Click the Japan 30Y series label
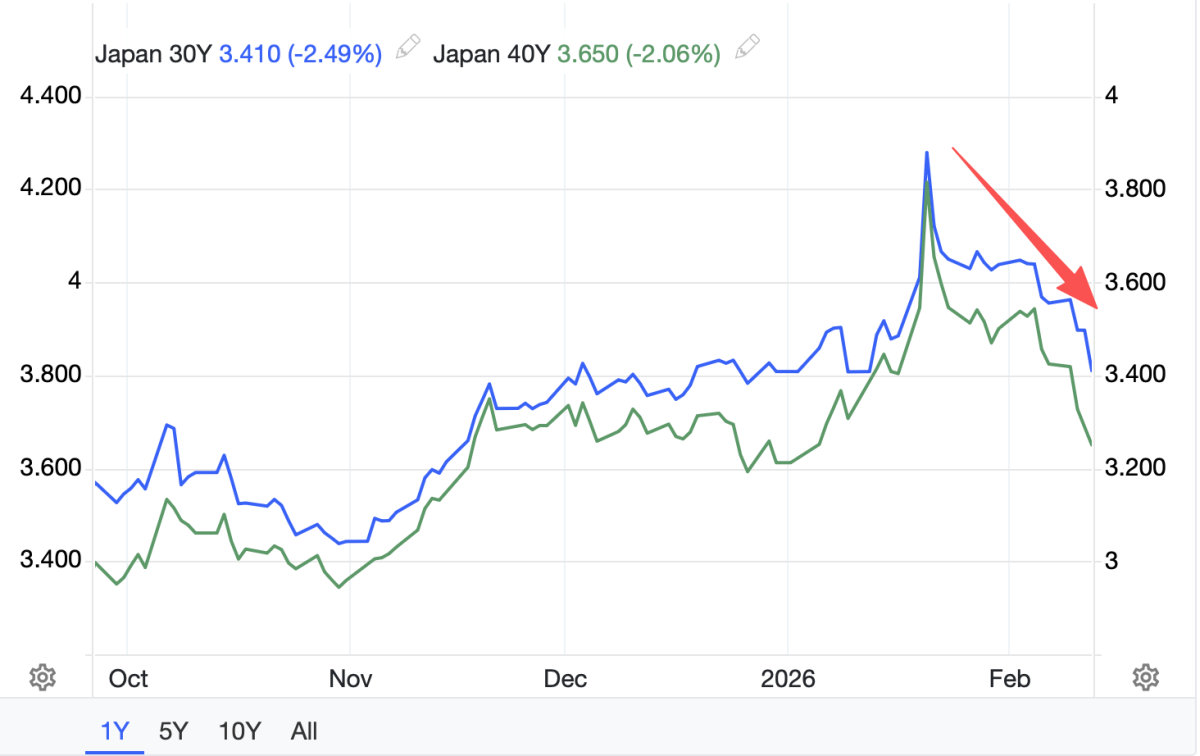 pos(153,54)
